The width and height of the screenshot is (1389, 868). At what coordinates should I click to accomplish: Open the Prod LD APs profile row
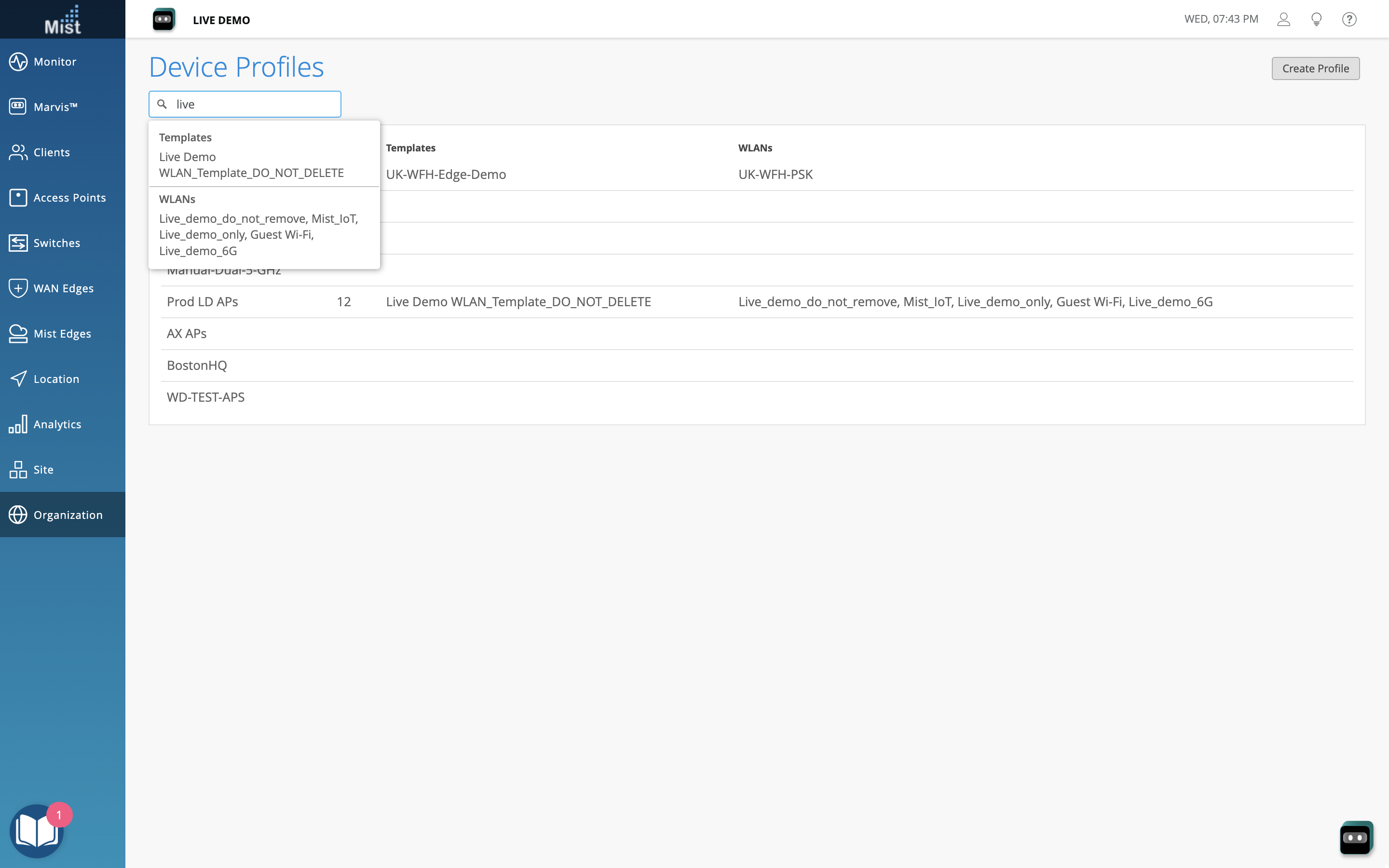(202, 301)
